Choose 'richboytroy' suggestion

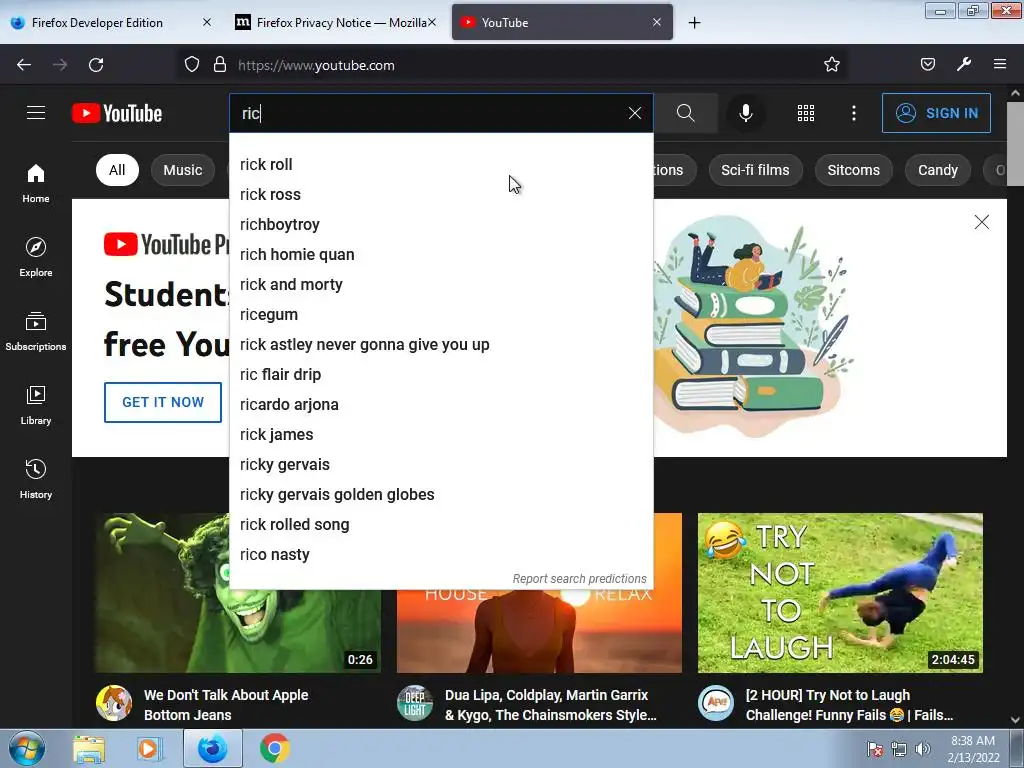tap(441, 225)
